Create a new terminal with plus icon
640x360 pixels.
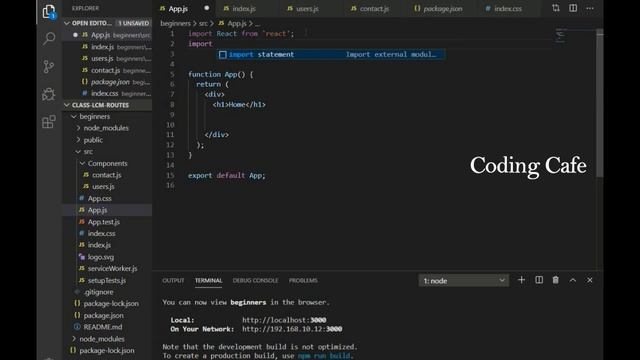click(x=521, y=280)
